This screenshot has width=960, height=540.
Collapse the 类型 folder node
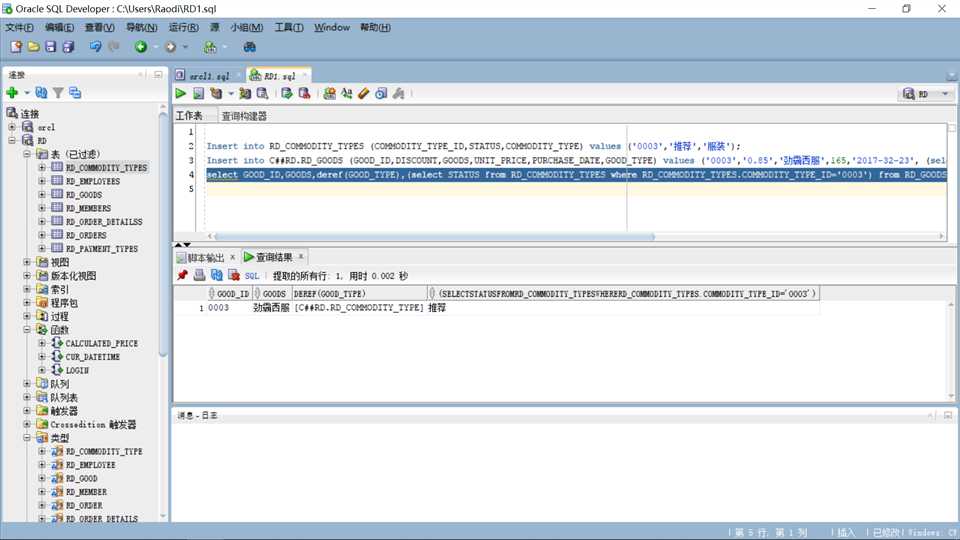27,438
